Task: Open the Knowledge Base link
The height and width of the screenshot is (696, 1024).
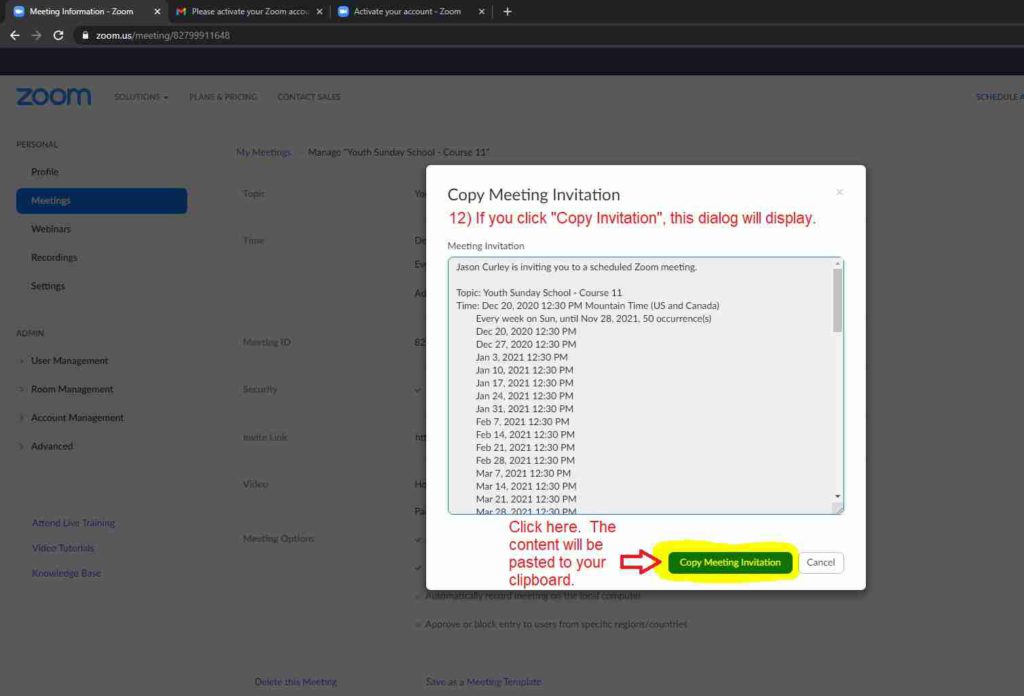Action: tap(66, 573)
